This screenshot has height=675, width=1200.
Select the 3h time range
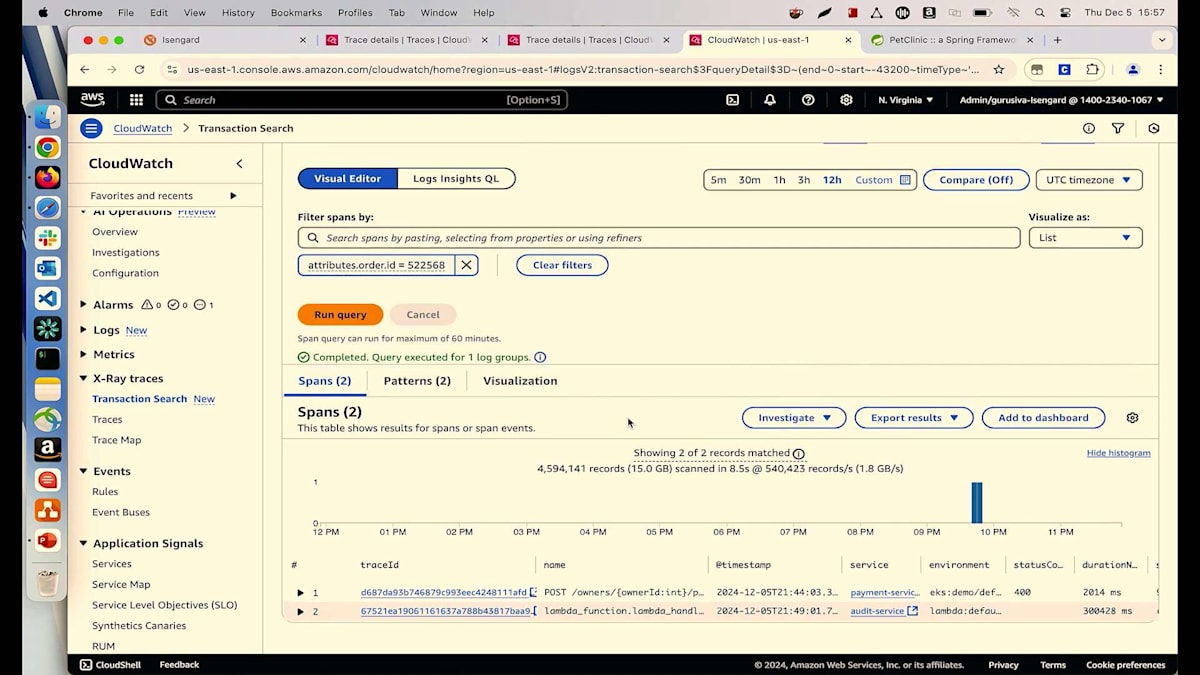pyautogui.click(x=804, y=180)
